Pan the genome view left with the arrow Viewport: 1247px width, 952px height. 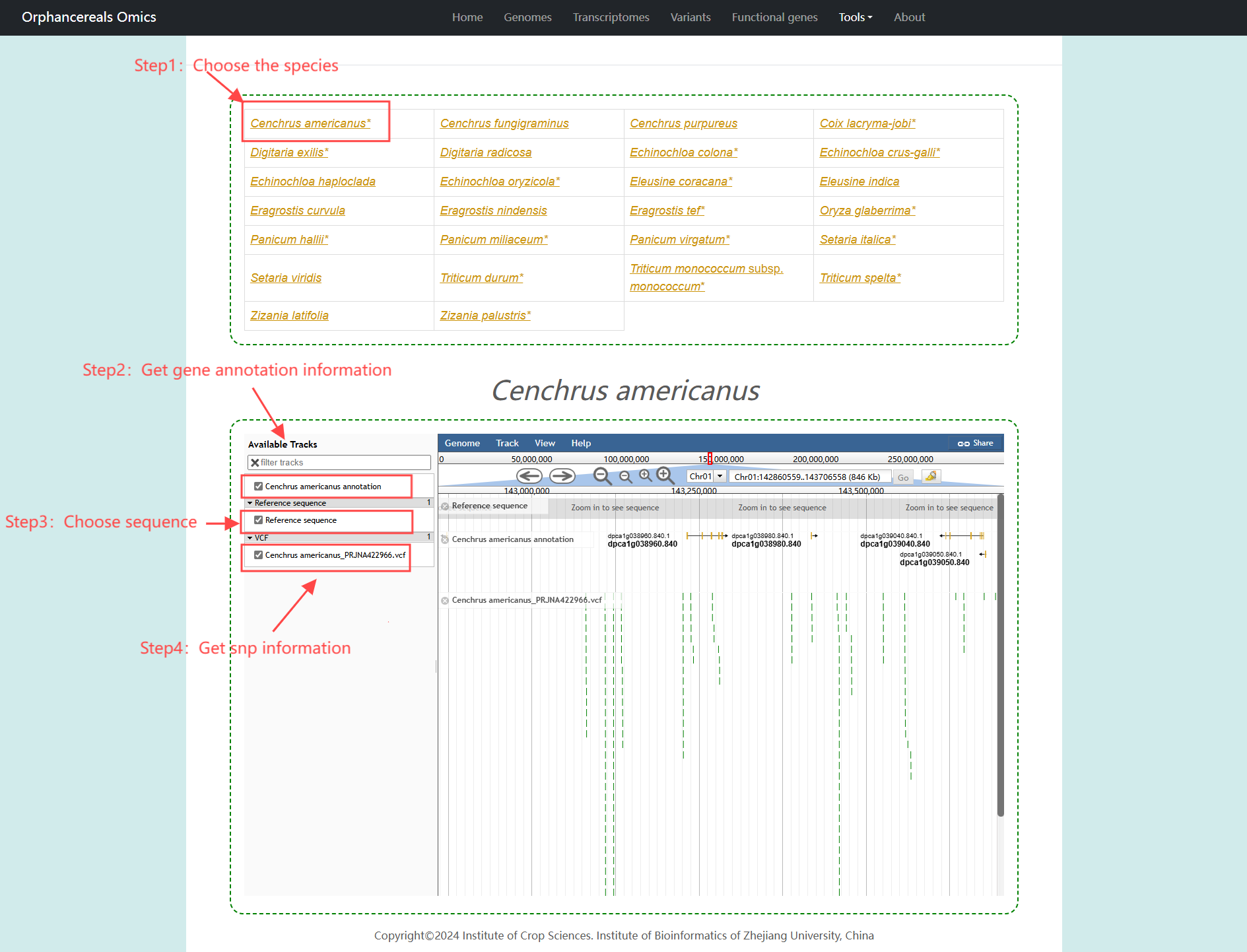tap(529, 476)
